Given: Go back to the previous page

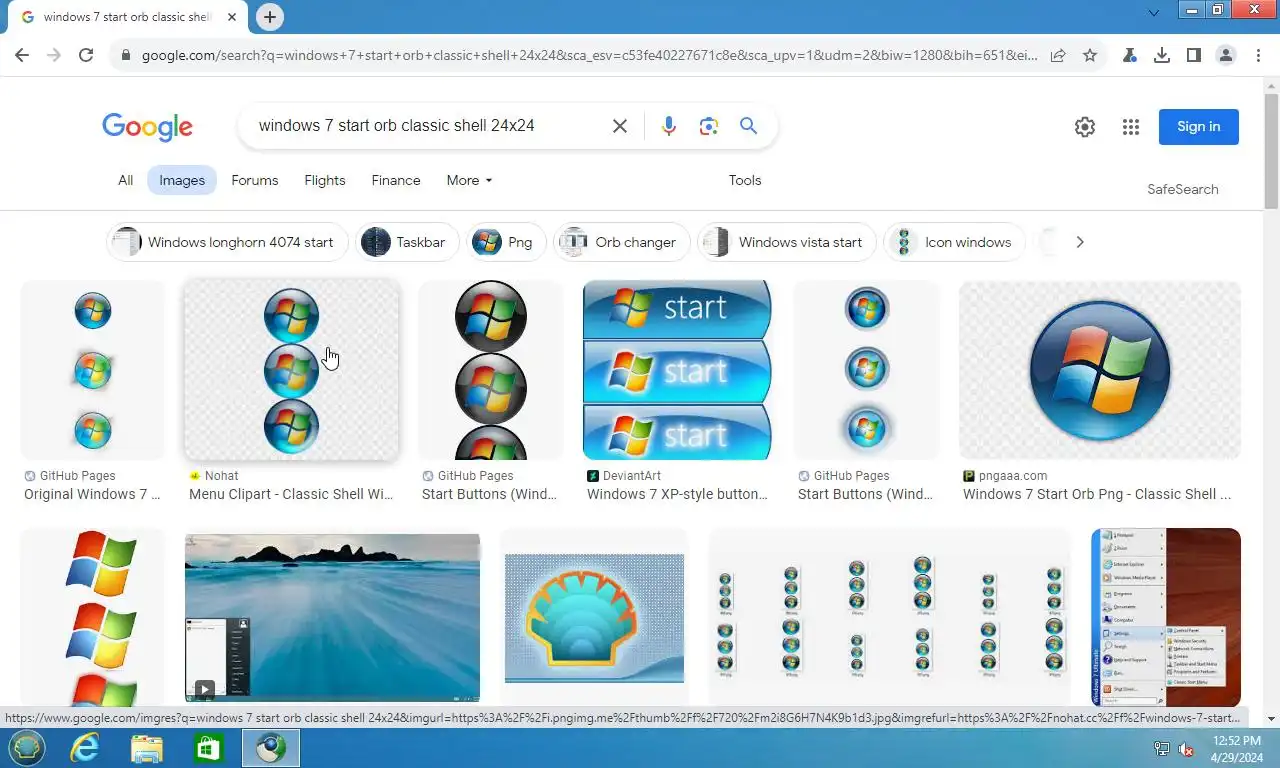Looking at the screenshot, I should (x=22, y=55).
